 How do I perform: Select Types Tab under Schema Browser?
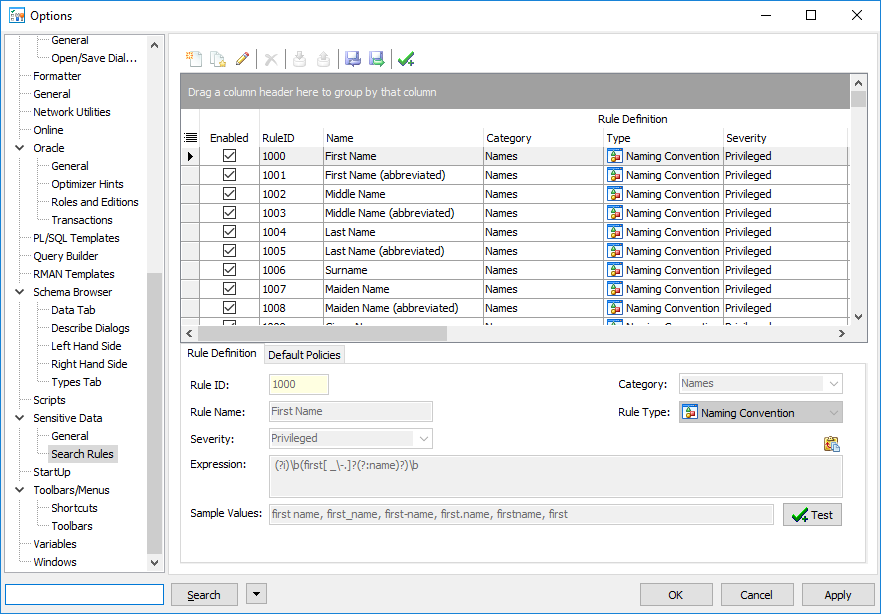tap(76, 382)
